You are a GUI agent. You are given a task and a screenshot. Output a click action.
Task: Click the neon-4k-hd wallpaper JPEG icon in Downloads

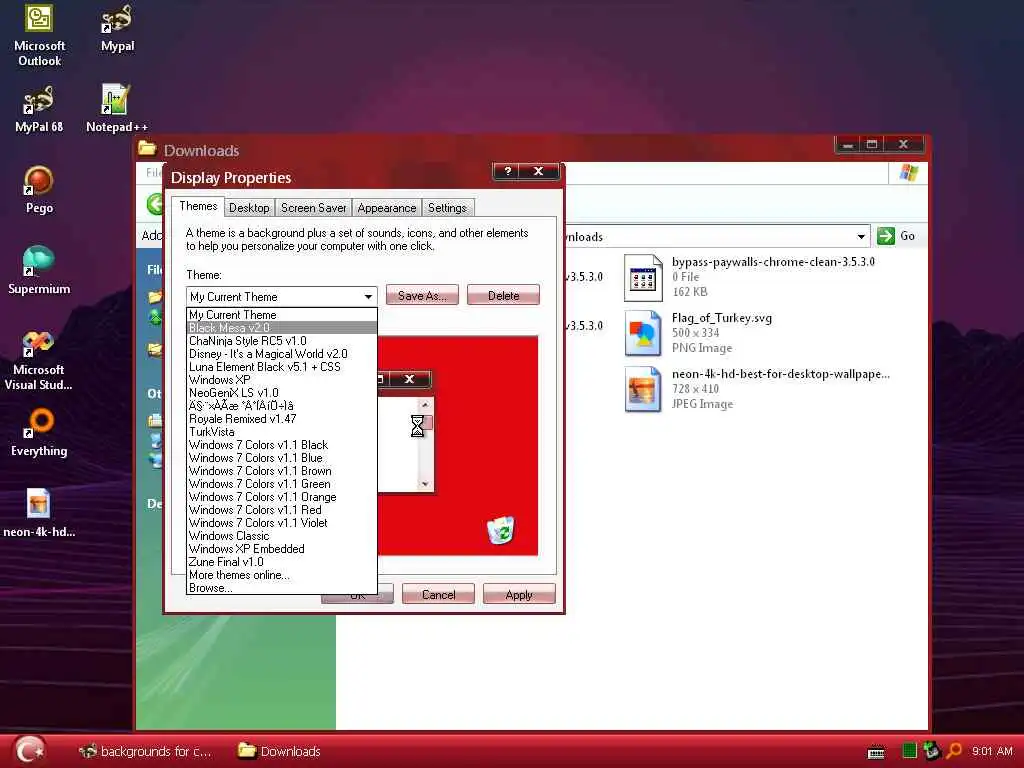click(x=643, y=390)
